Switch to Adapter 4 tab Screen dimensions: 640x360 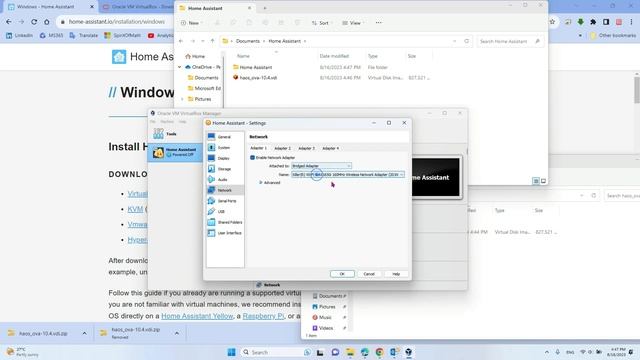pos(331,148)
